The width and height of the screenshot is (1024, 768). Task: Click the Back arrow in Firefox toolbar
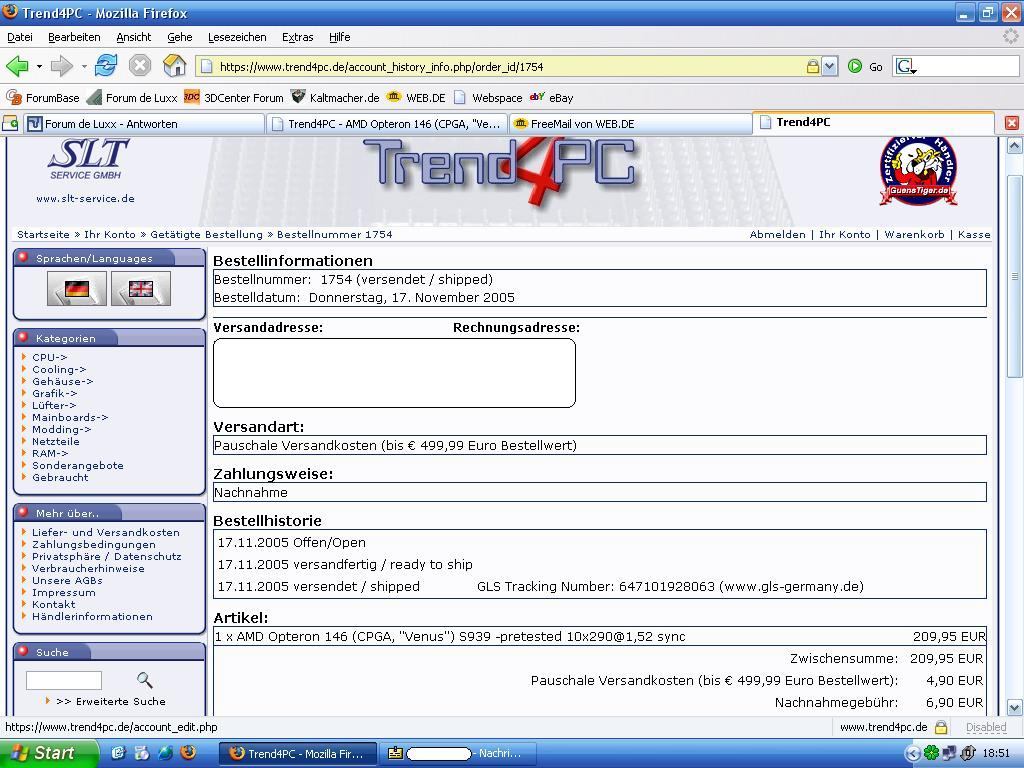pos(17,66)
